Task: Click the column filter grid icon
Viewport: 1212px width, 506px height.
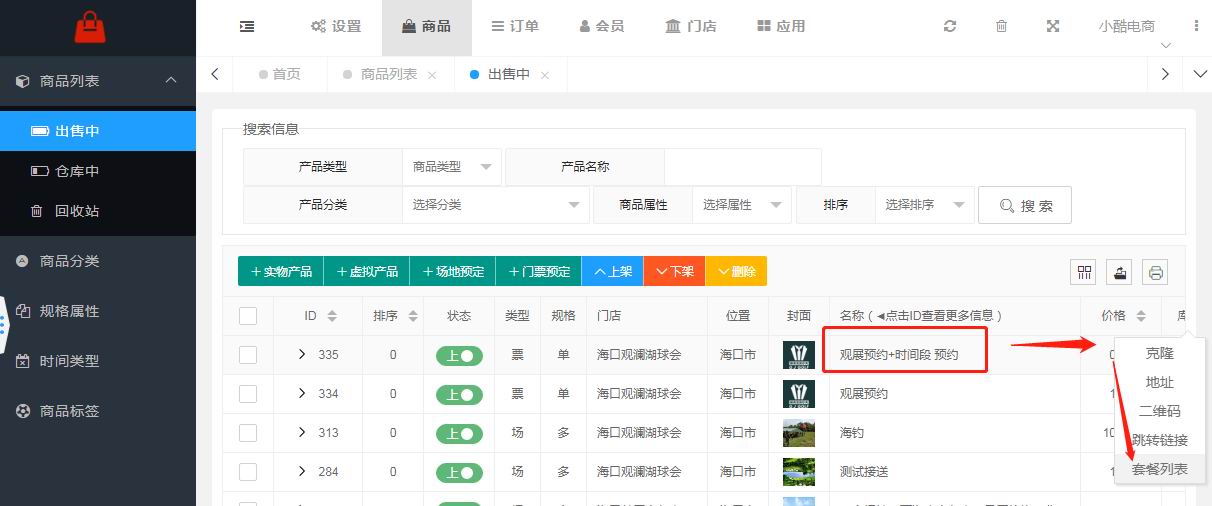Action: click(x=1084, y=272)
